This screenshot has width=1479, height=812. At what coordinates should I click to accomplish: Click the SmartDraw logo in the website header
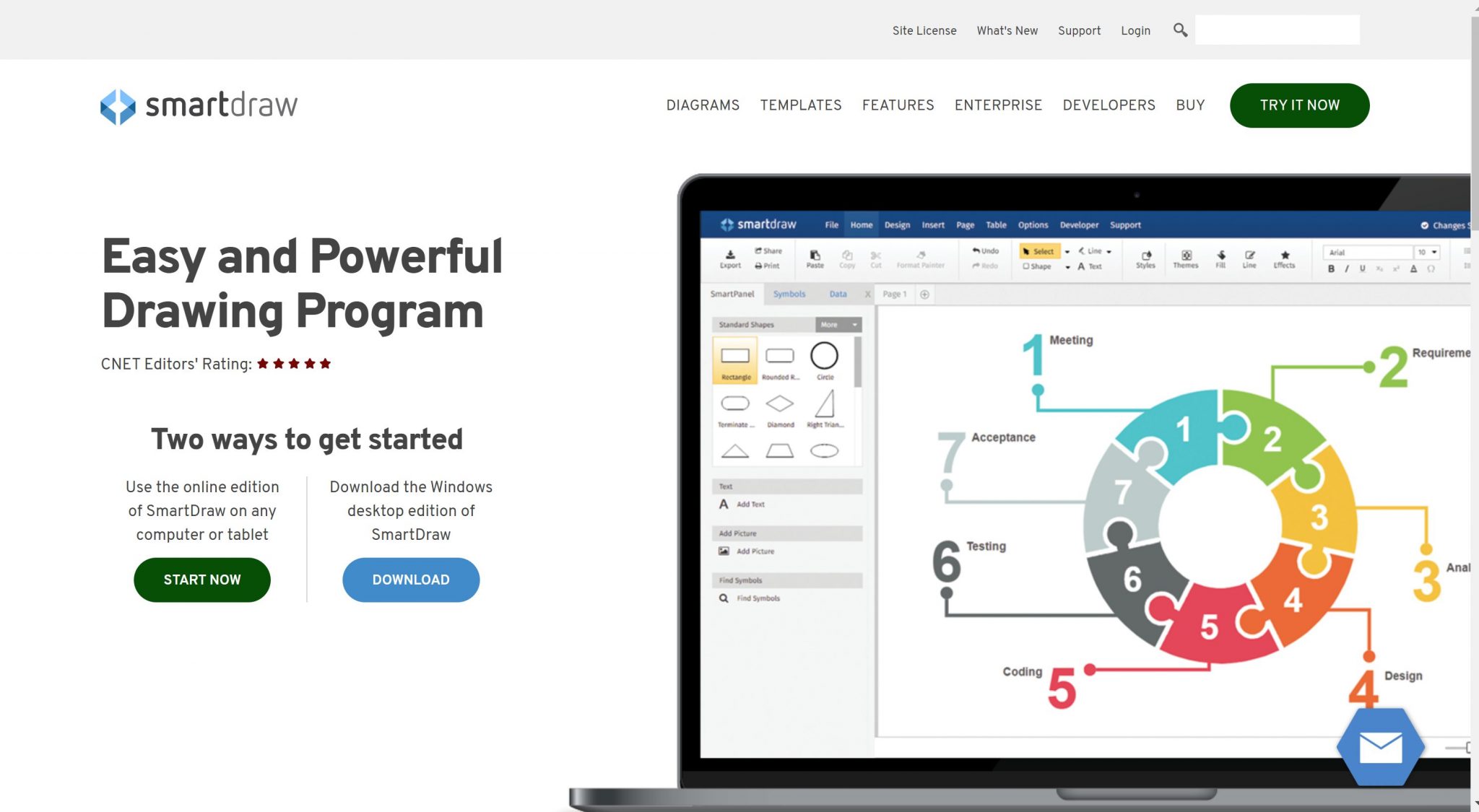(199, 106)
